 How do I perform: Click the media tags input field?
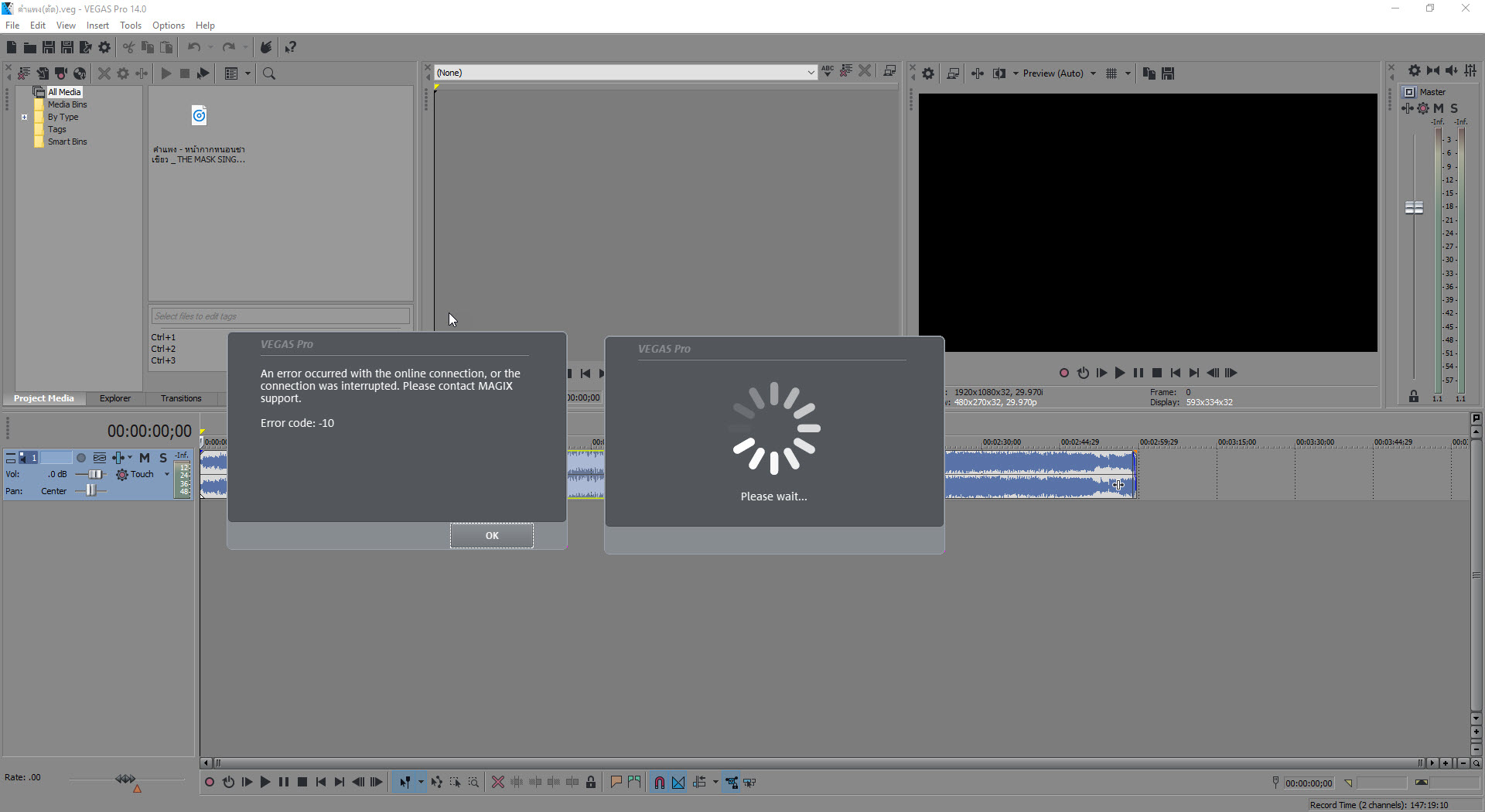280,316
